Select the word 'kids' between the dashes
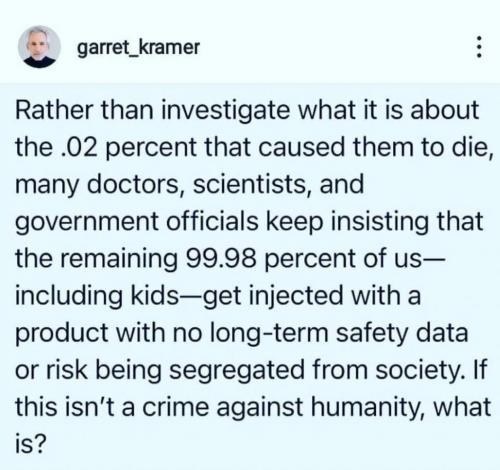This screenshot has width=500, height=470. tap(155, 296)
